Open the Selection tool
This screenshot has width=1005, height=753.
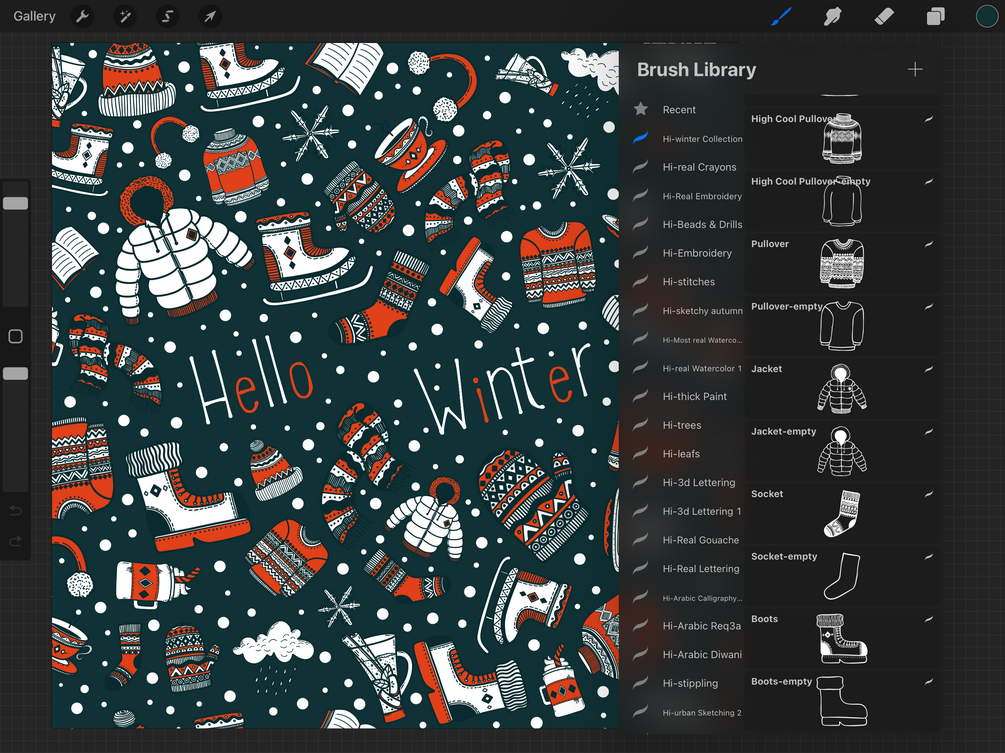(167, 16)
